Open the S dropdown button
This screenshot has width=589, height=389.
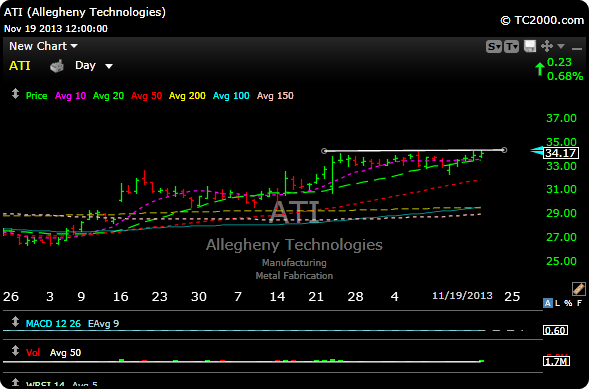tap(494, 47)
